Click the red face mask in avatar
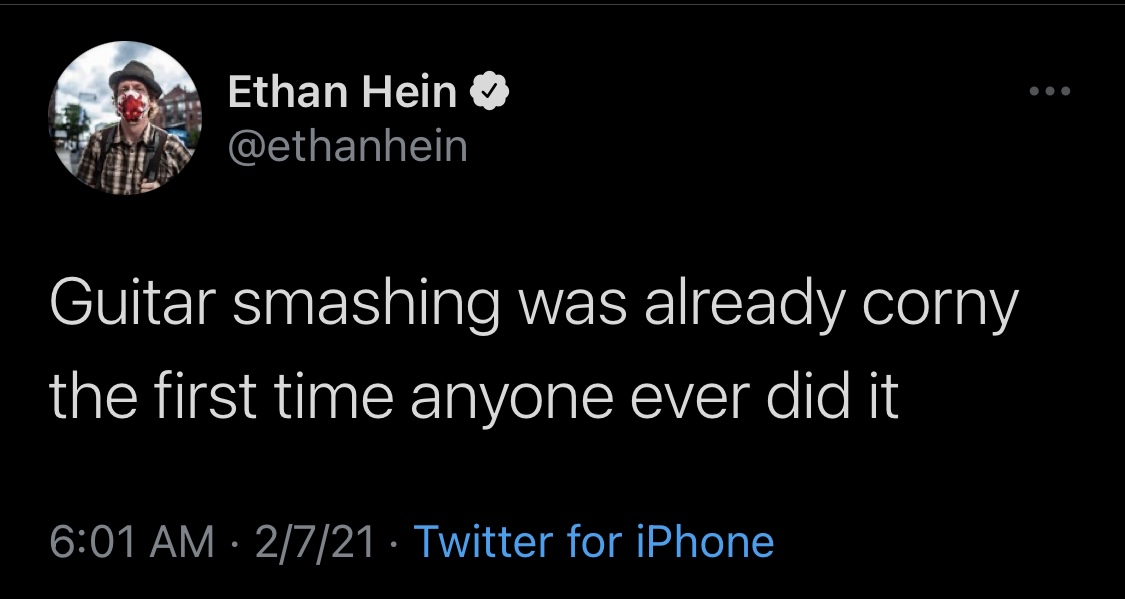The image size is (1125, 599). click(x=133, y=106)
